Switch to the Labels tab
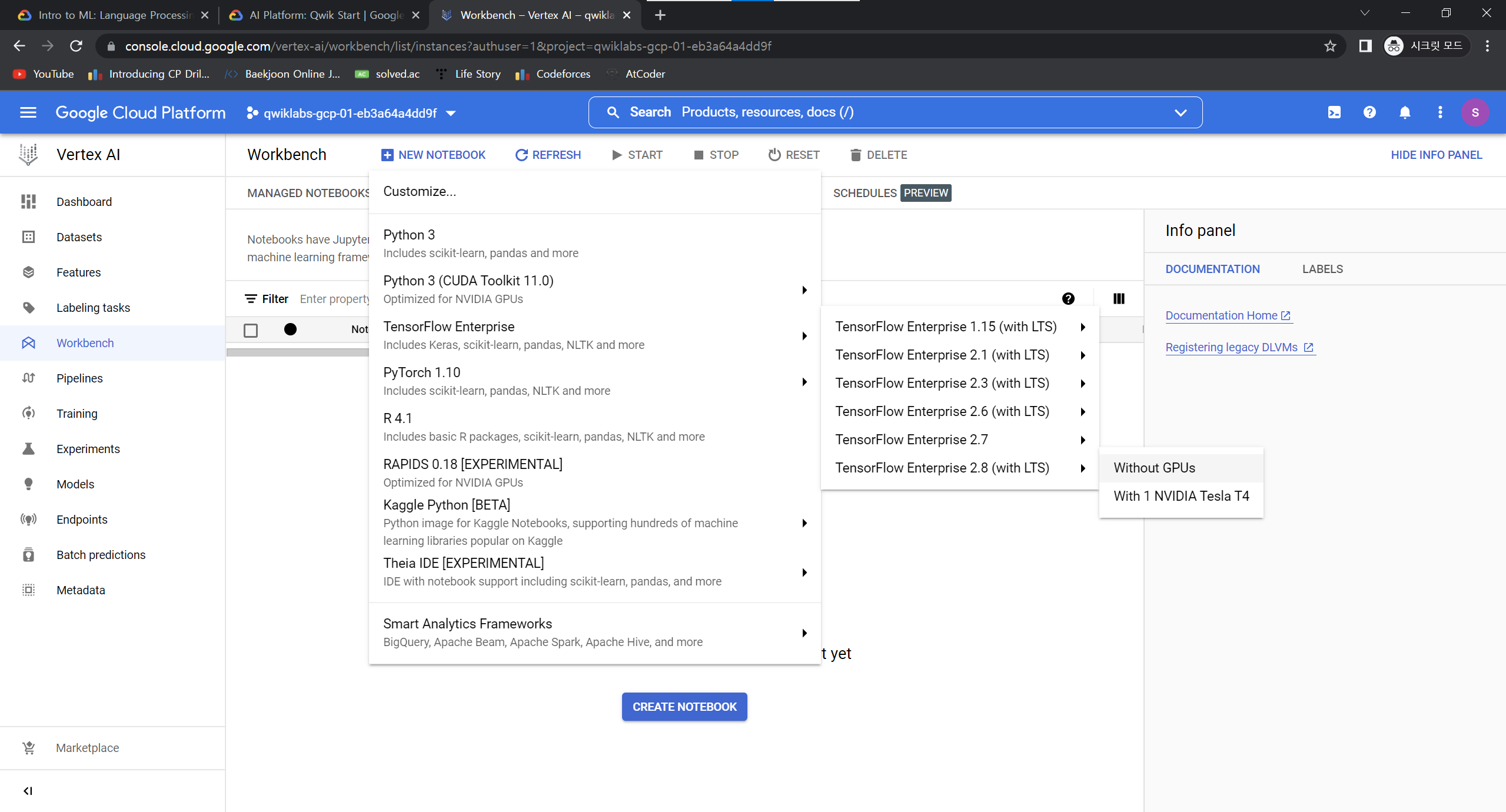The image size is (1506, 812). 1322,269
